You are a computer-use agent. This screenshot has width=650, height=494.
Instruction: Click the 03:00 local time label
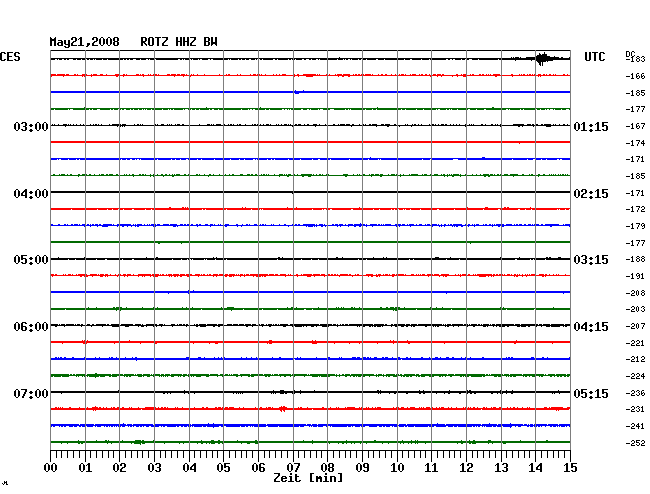coord(31,126)
